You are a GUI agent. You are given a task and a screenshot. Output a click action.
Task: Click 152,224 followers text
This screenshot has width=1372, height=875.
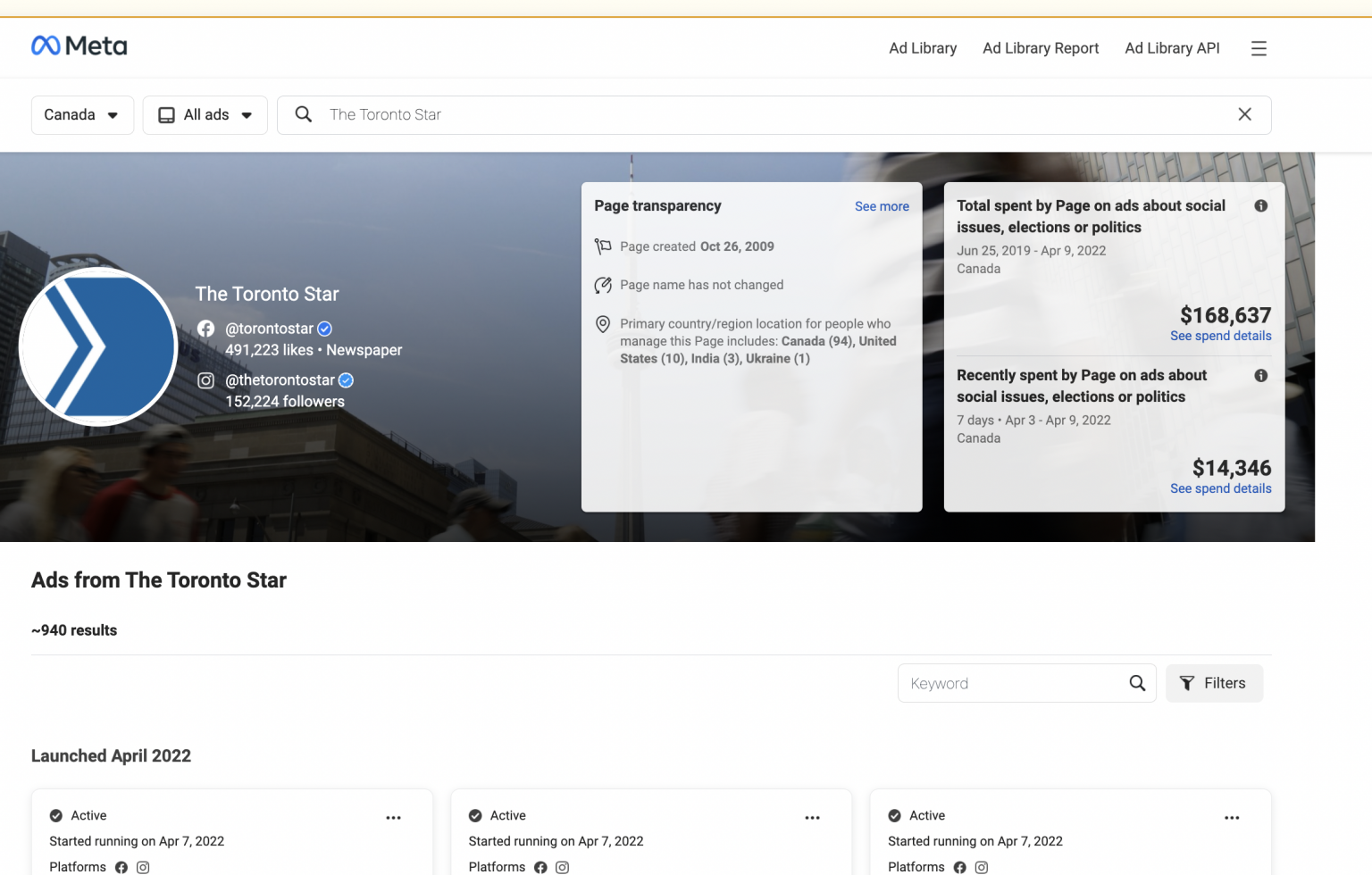[x=285, y=402]
